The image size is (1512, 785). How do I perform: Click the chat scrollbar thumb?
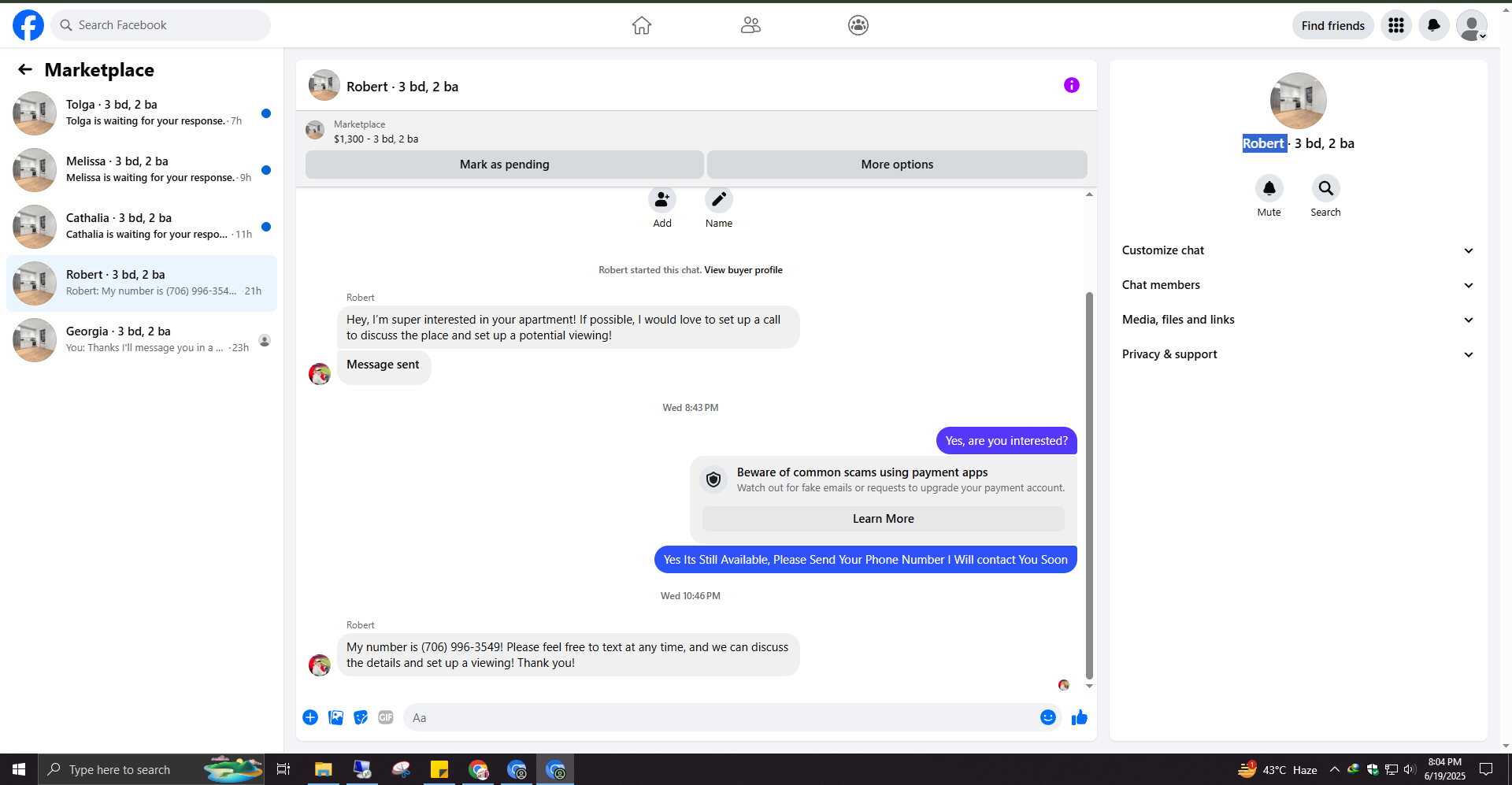(1090, 485)
